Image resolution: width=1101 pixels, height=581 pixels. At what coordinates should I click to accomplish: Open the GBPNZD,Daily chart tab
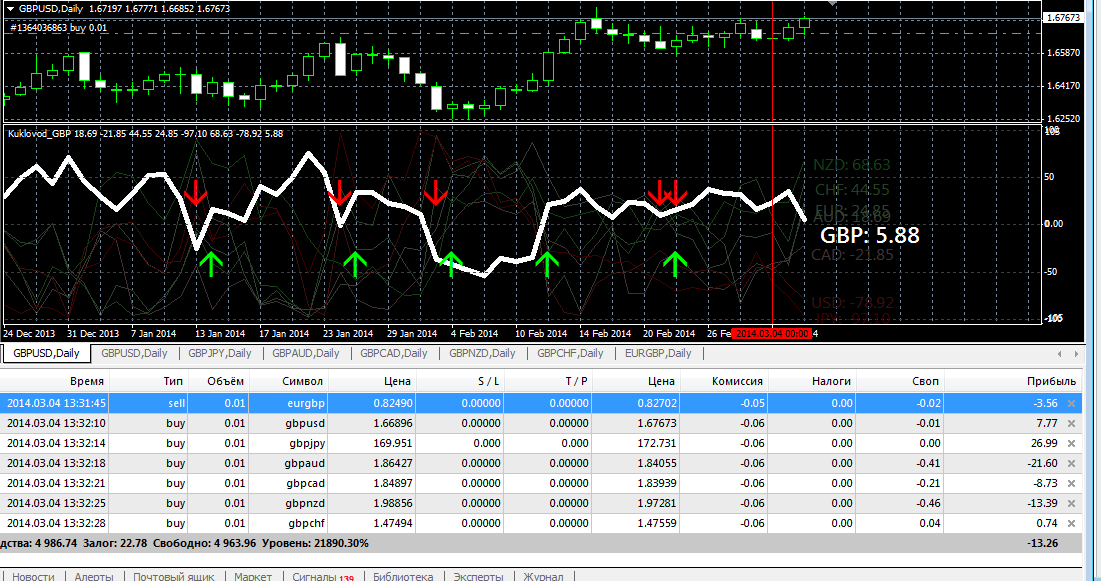(x=482, y=353)
